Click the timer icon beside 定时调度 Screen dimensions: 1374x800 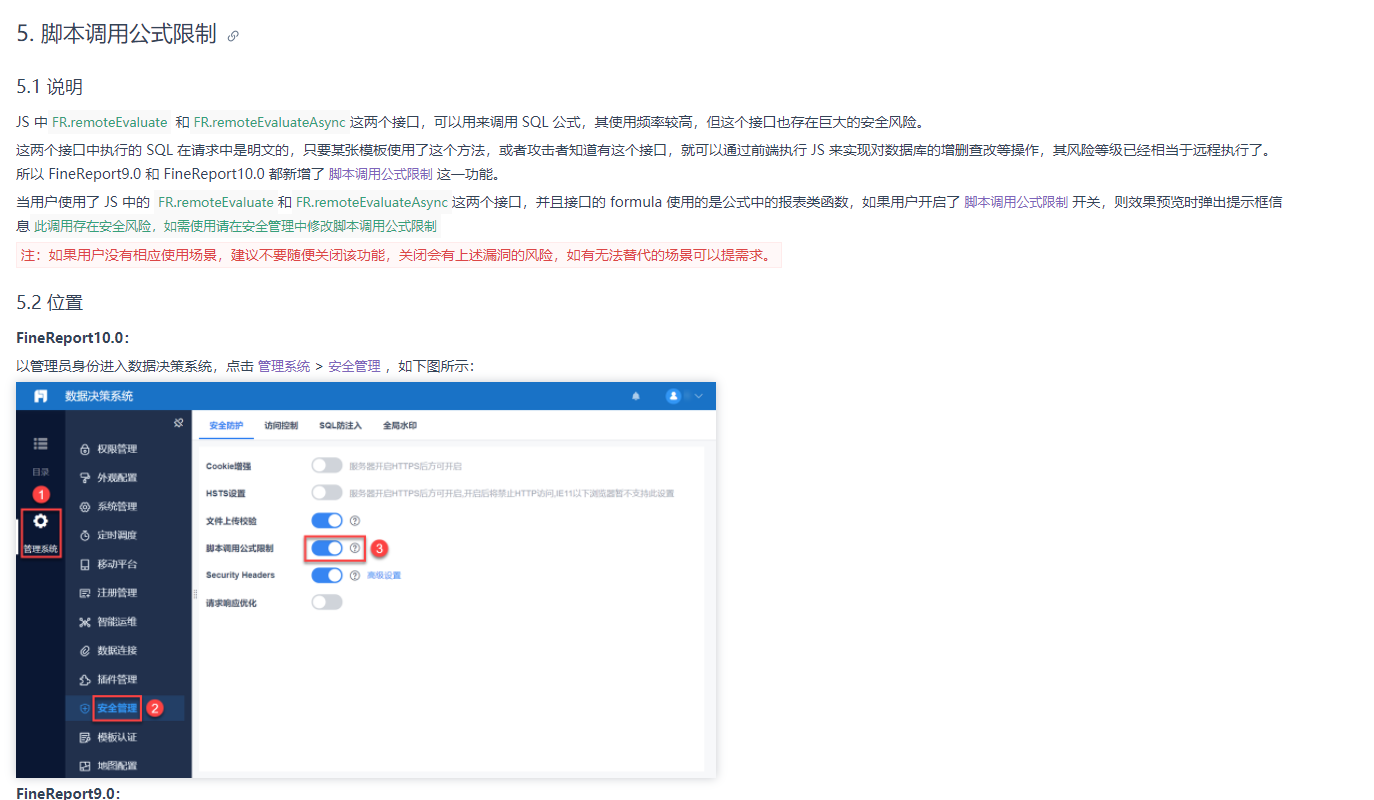85,536
